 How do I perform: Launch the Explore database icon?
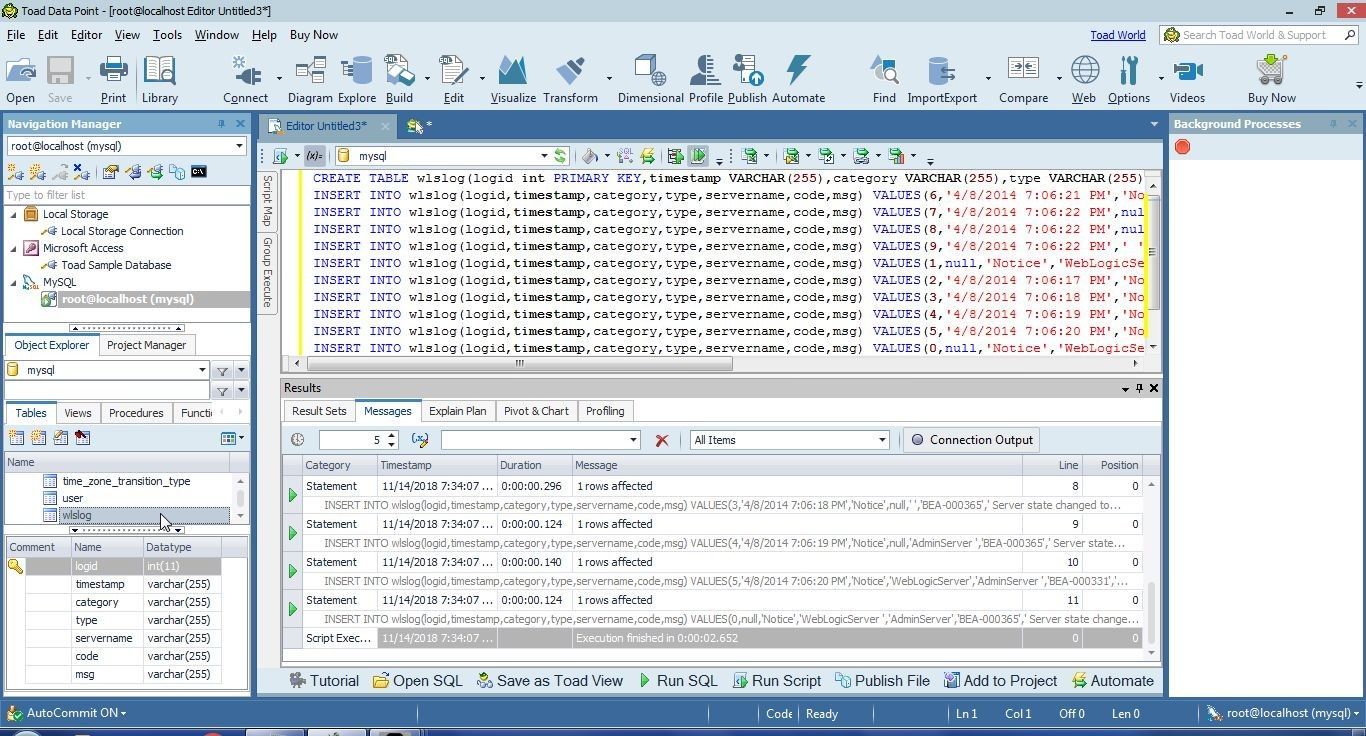coord(356,79)
